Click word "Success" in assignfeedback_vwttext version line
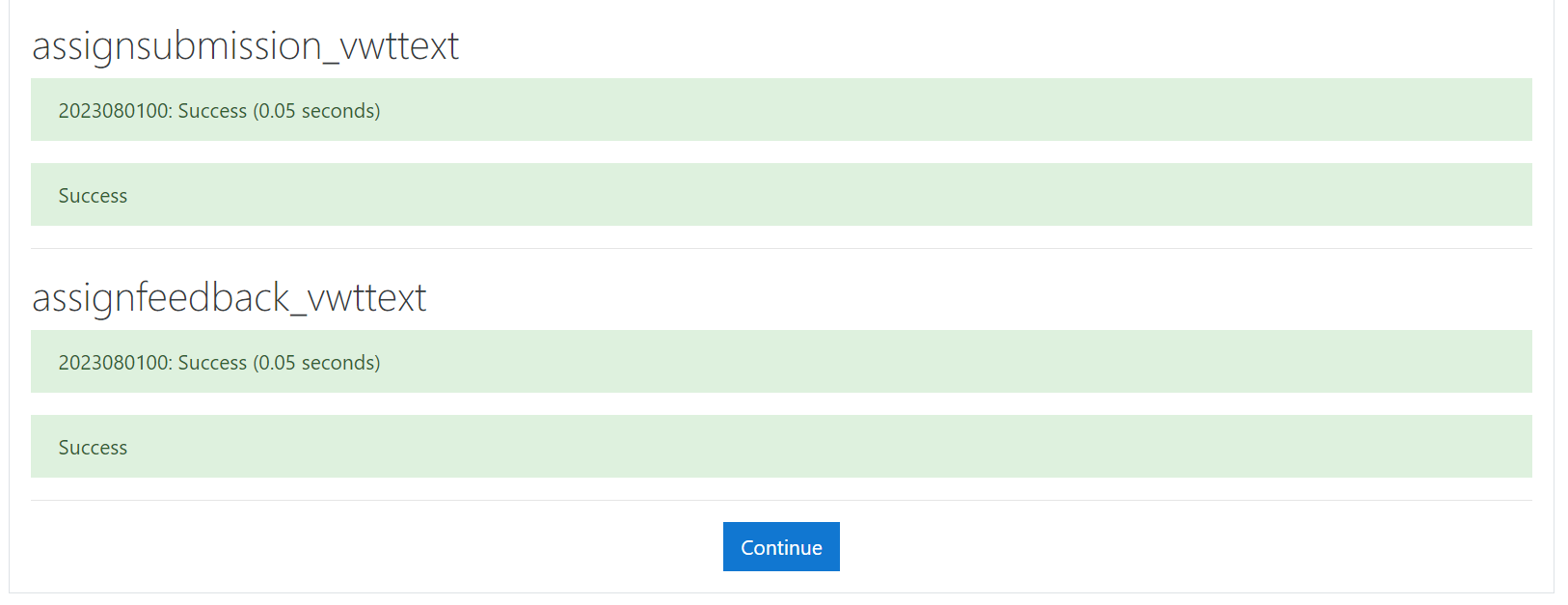This screenshot has width=1568, height=605. [x=212, y=363]
